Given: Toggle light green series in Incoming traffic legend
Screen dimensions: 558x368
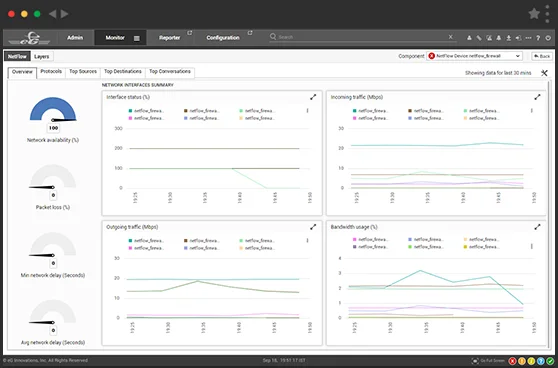Looking at the screenshot, I should coord(465,111).
